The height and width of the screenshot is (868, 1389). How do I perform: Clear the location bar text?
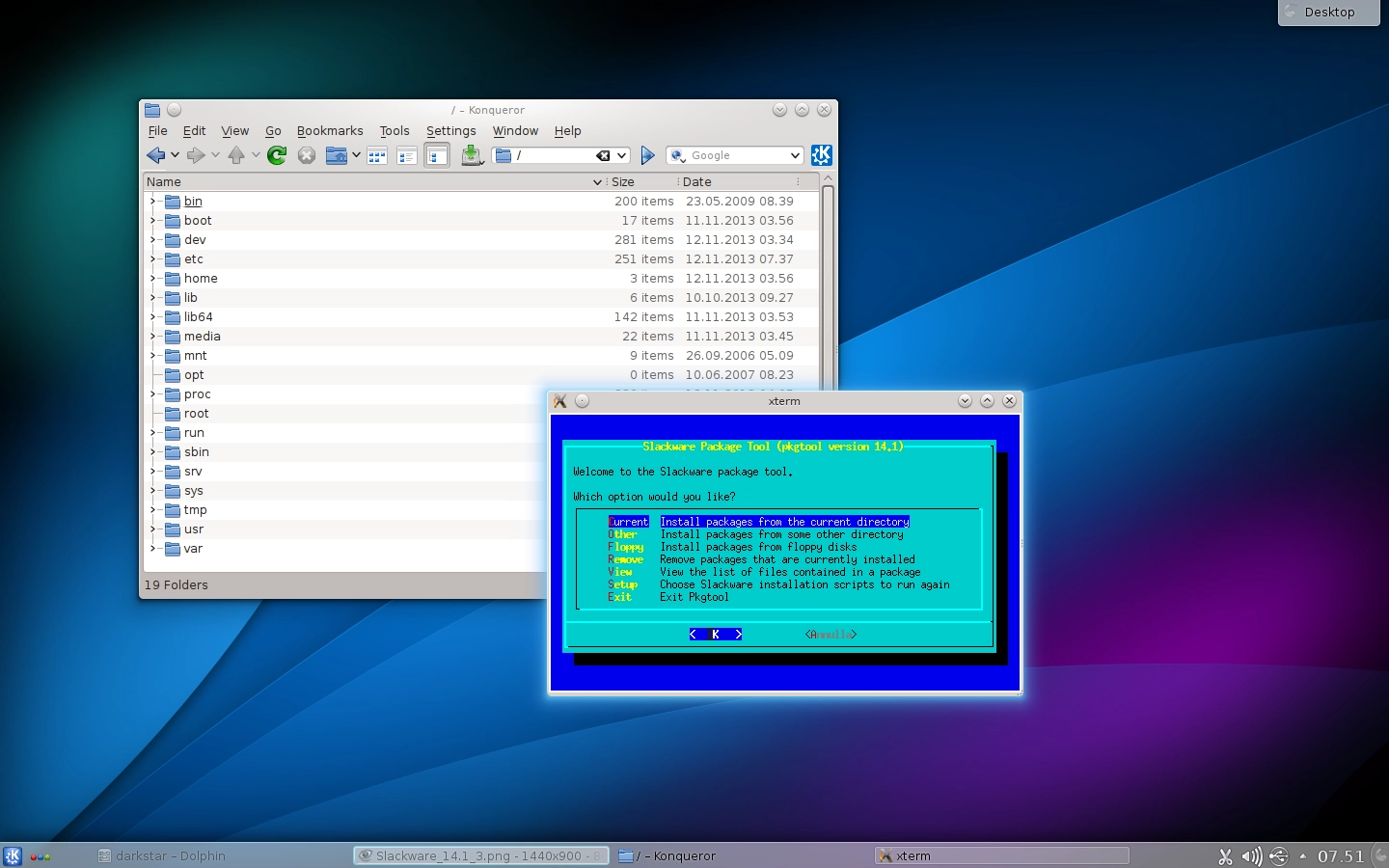[603, 154]
